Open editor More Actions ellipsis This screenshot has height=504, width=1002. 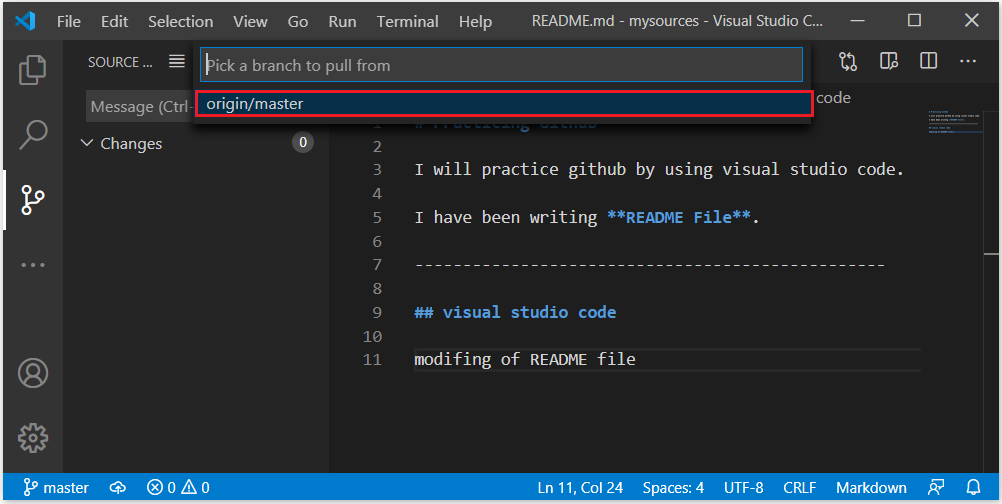tap(967, 61)
